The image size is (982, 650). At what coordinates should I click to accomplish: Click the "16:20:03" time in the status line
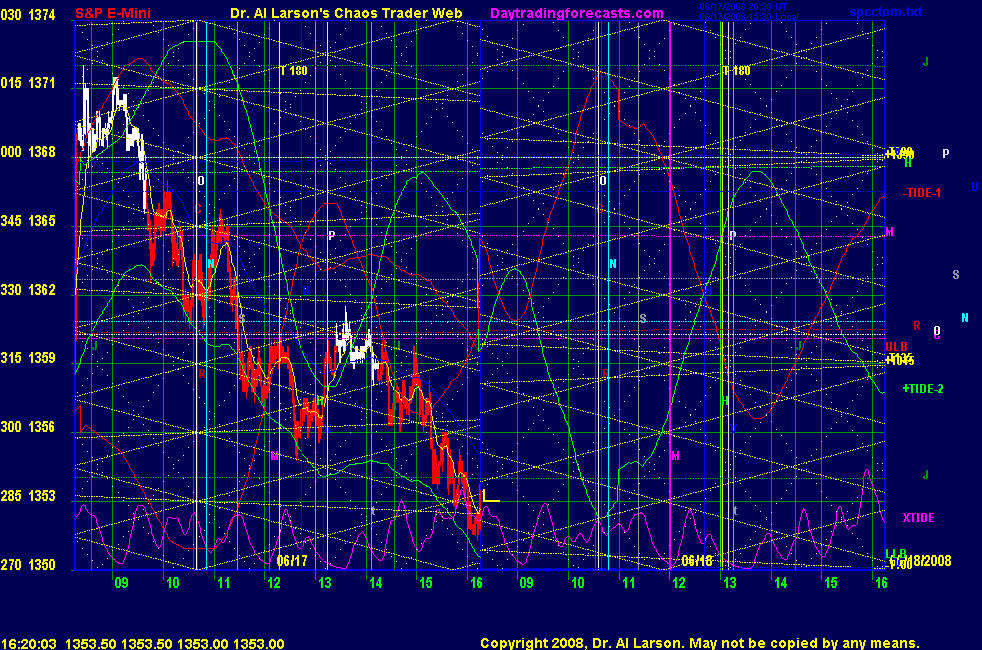coord(29,644)
